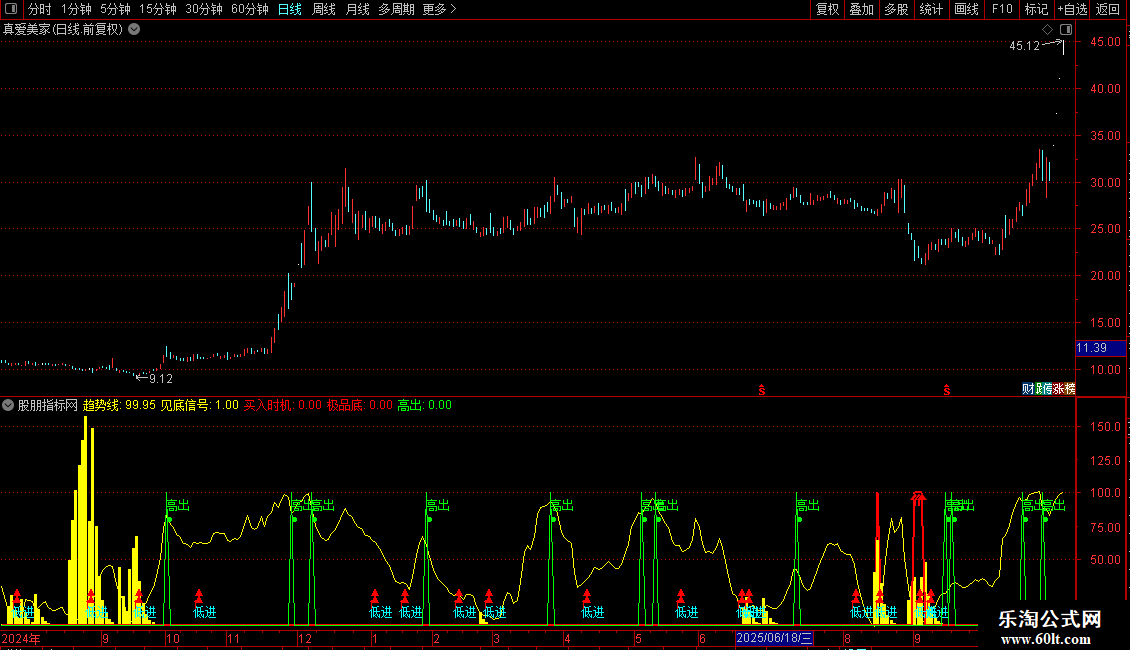Screen dimensions: 1130x650
Task: Open the 统计 statistics tool
Action: (x=931, y=9)
